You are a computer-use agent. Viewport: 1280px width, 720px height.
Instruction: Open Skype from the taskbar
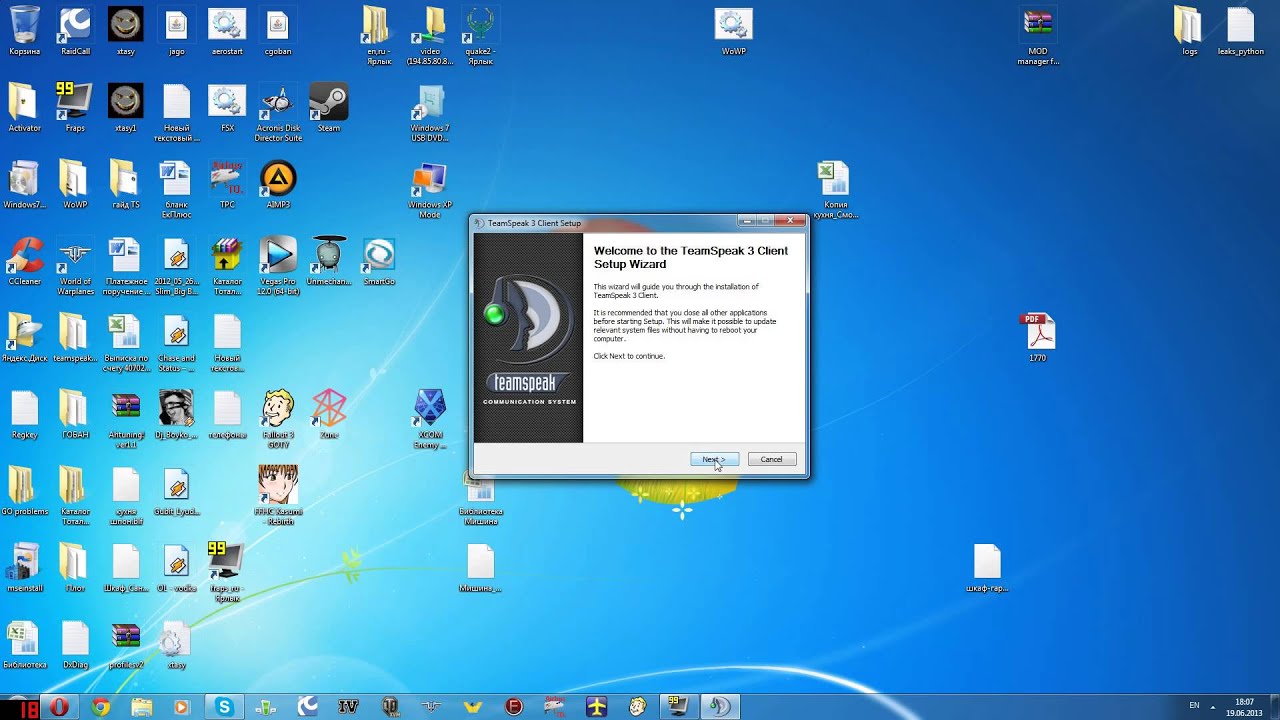coord(224,707)
